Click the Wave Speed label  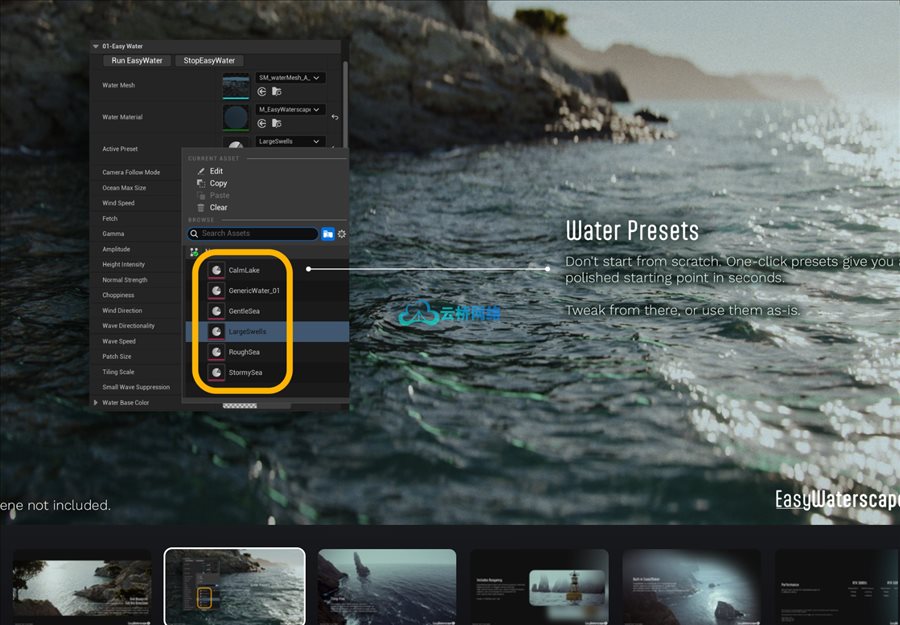pyautogui.click(x=119, y=341)
